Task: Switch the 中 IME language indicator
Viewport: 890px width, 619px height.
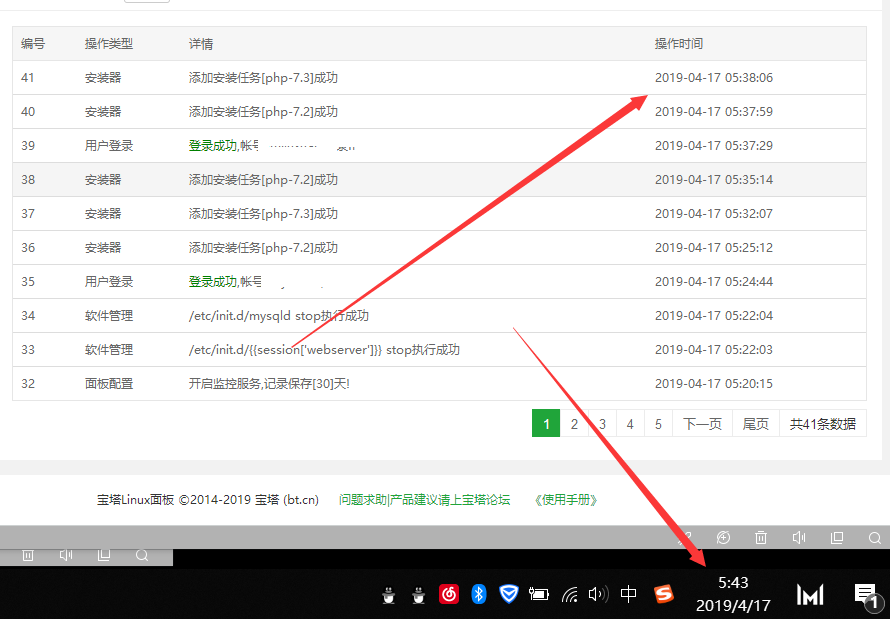Action: pyautogui.click(x=628, y=594)
